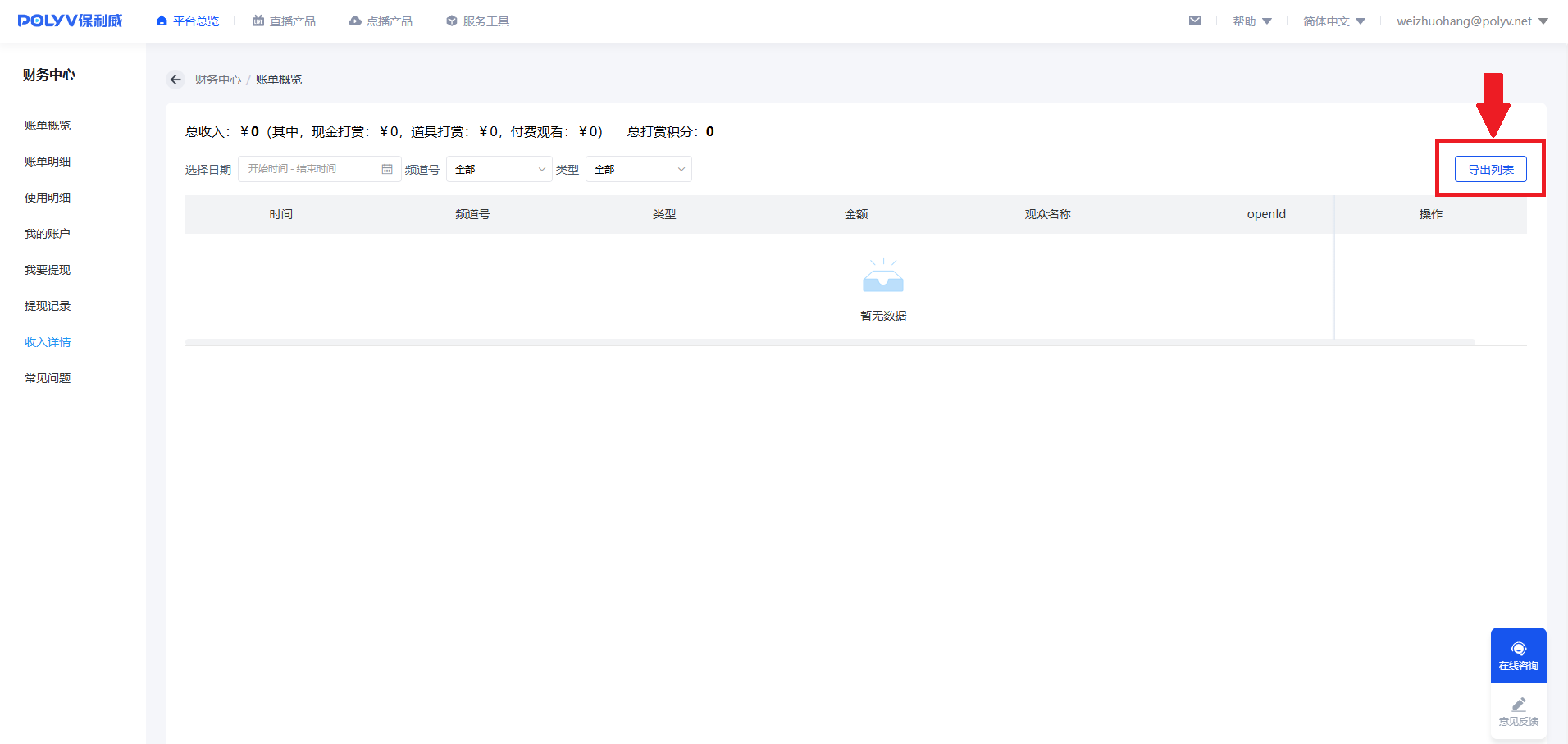1568x744 pixels.
Task: Select 账单概览 in the sidebar
Action: click(x=48, y=126)
